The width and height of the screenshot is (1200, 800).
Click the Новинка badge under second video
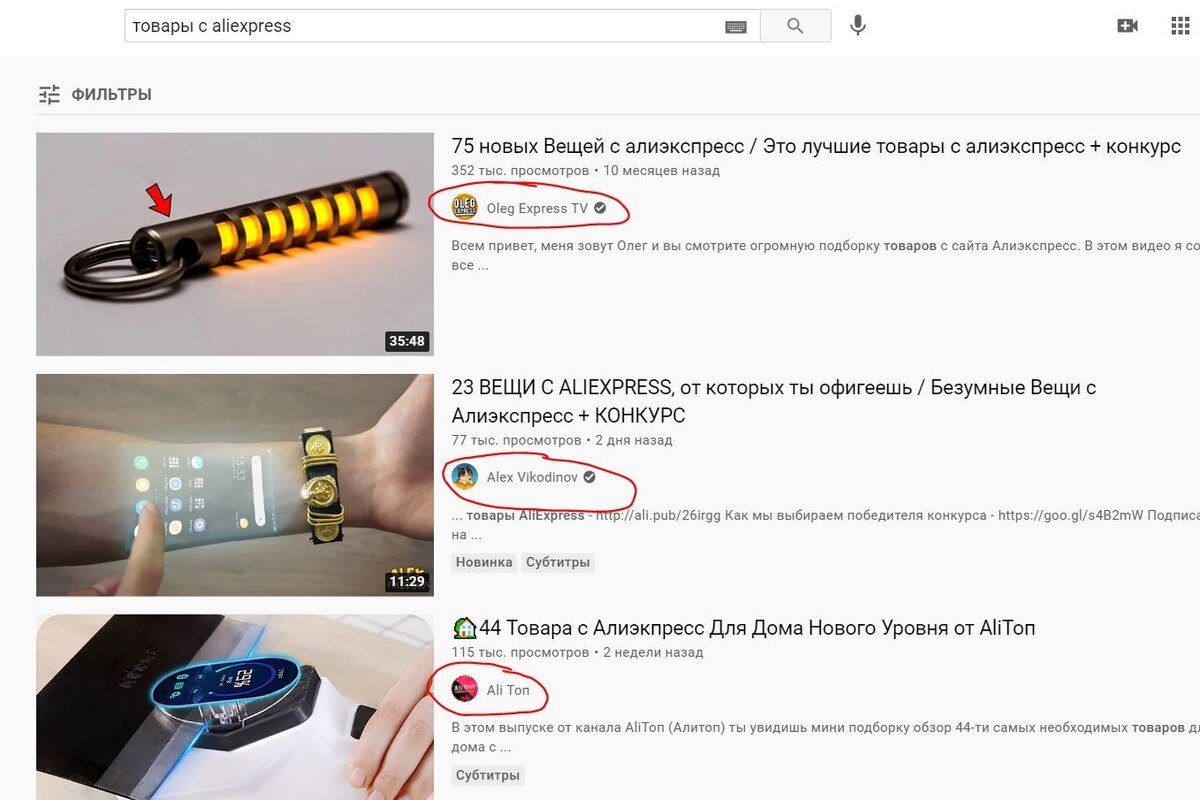tap(484, 562)
